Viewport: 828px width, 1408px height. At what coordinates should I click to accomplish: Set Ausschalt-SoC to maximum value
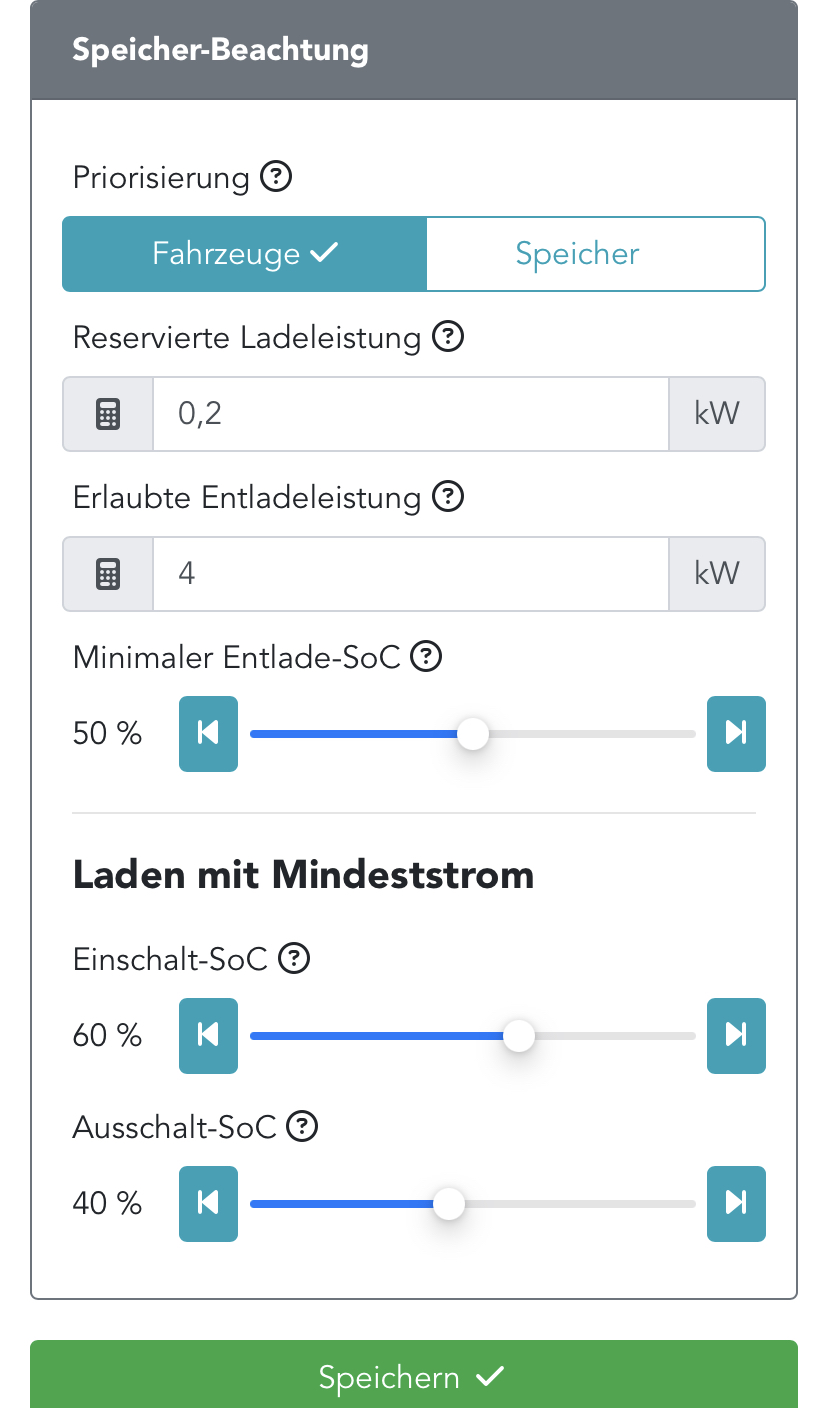[736, 1204]
